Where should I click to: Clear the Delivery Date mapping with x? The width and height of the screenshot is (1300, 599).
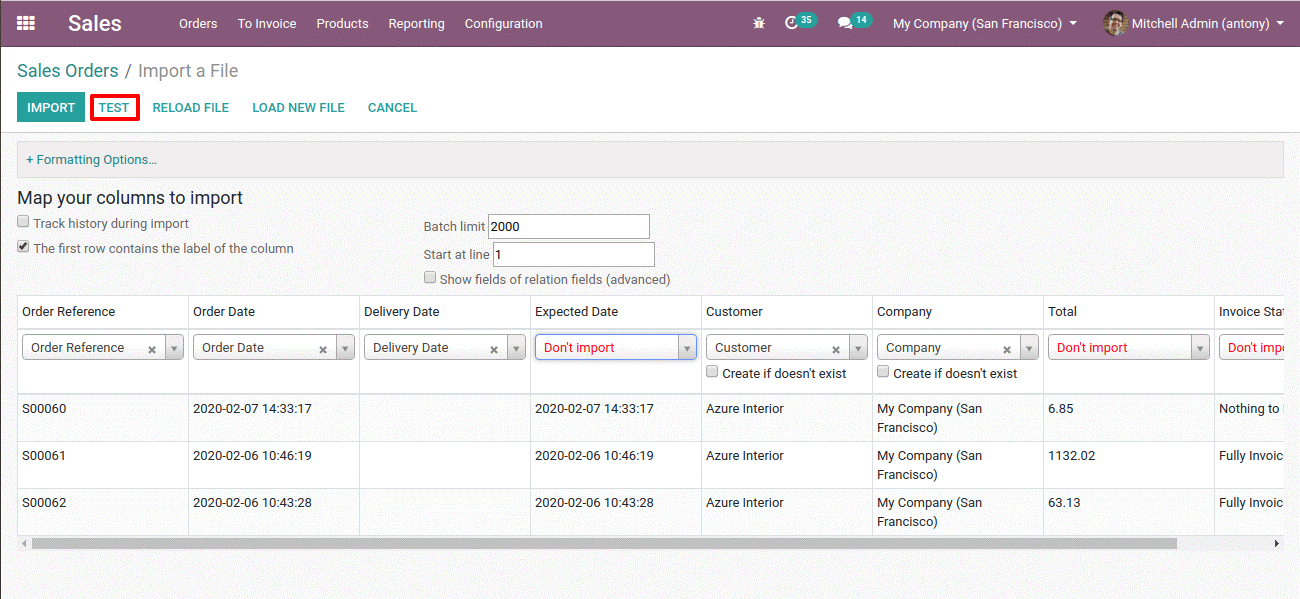(494, 349)
